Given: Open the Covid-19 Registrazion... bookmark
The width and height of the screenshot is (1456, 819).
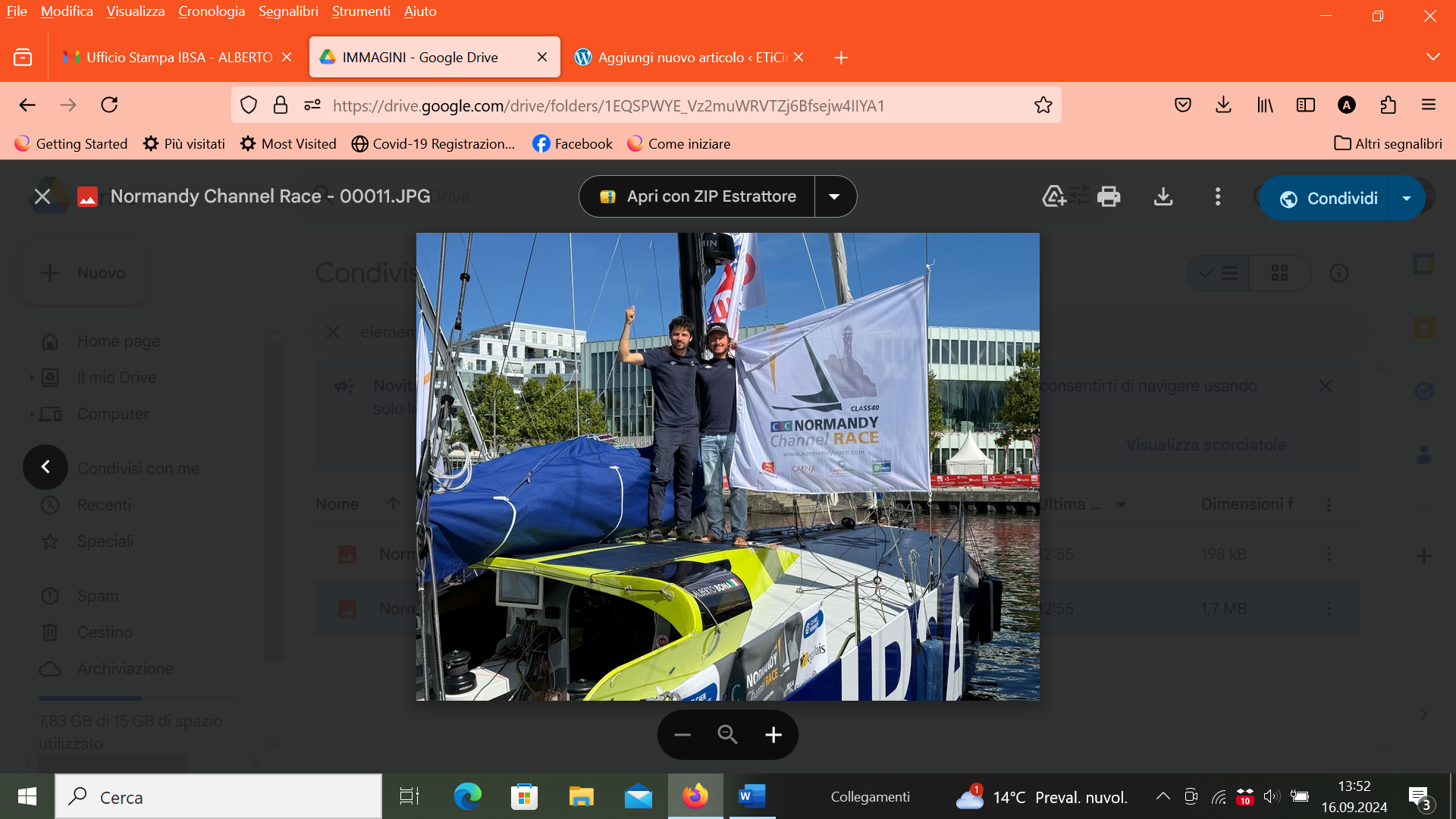Looking at the screenshot, I should (x=433, y=143).
